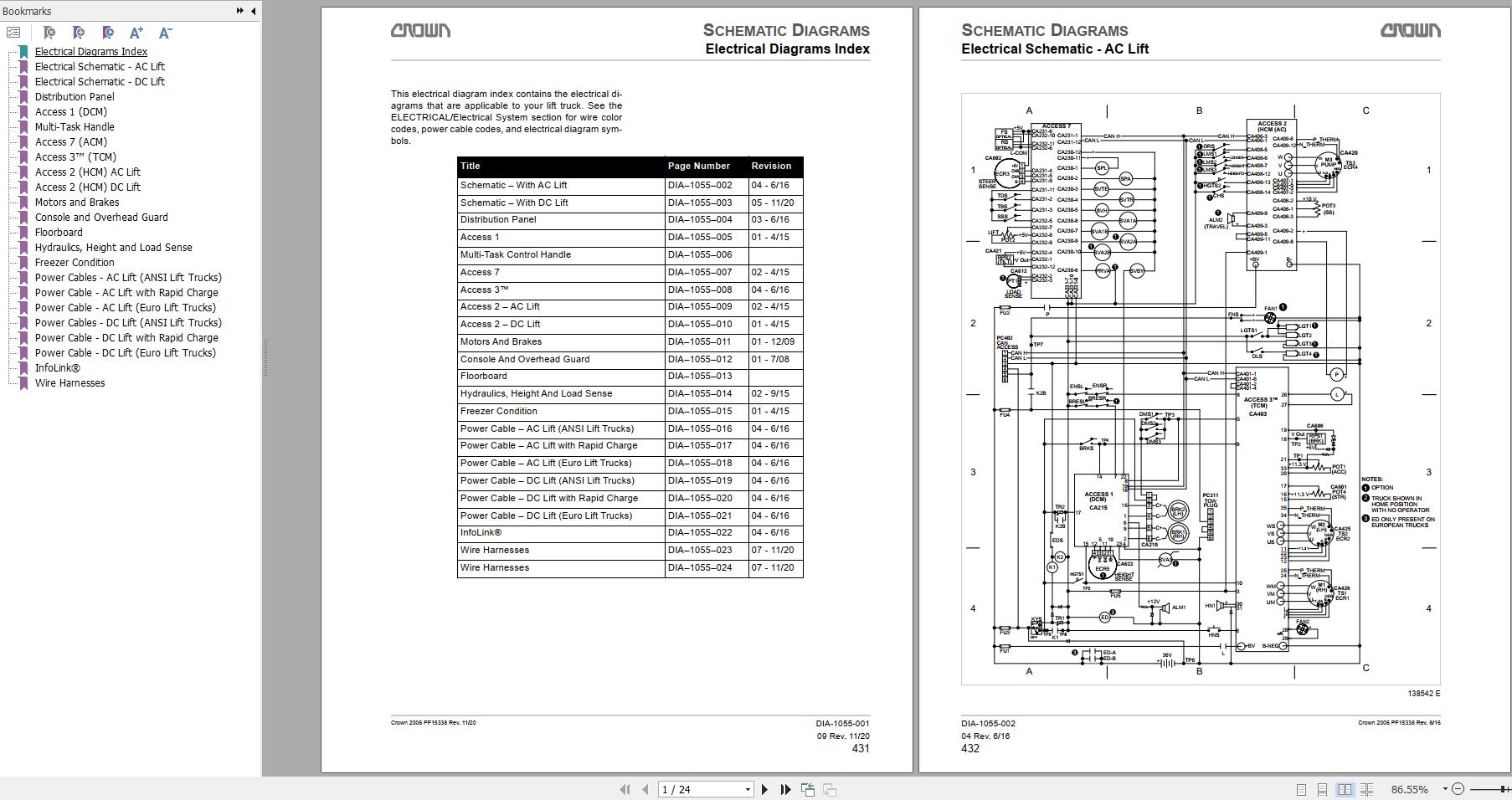This screenshot has height=800, width=1512.
Task: Toggle two-page continuous layout
Action: pos(1367,787)
